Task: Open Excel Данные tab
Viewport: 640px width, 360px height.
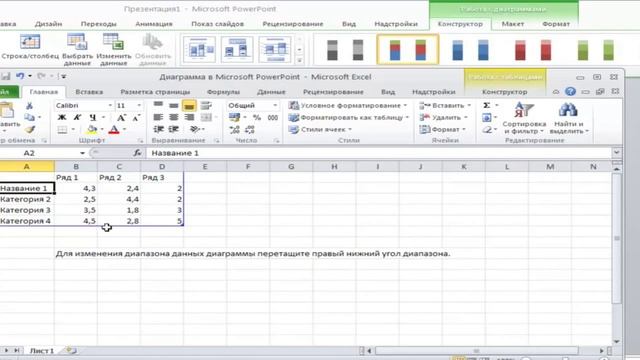Action: coord(271,92)
